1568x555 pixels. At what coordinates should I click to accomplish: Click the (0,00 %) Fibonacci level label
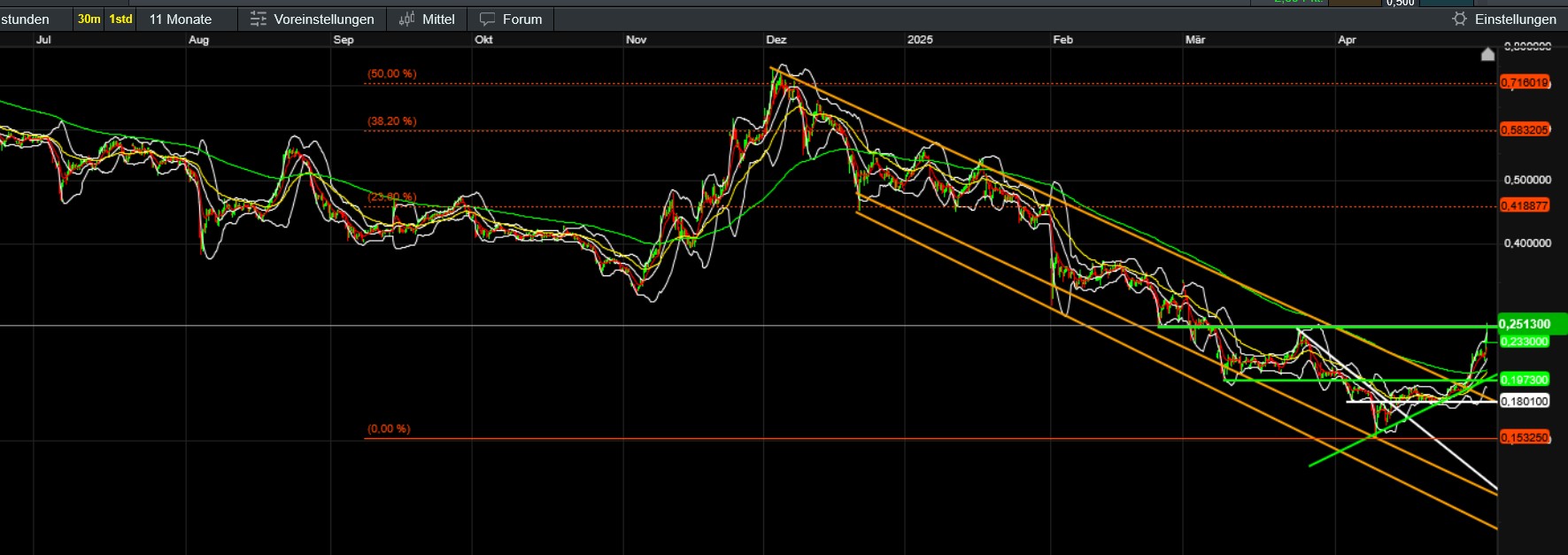point(389,428)
